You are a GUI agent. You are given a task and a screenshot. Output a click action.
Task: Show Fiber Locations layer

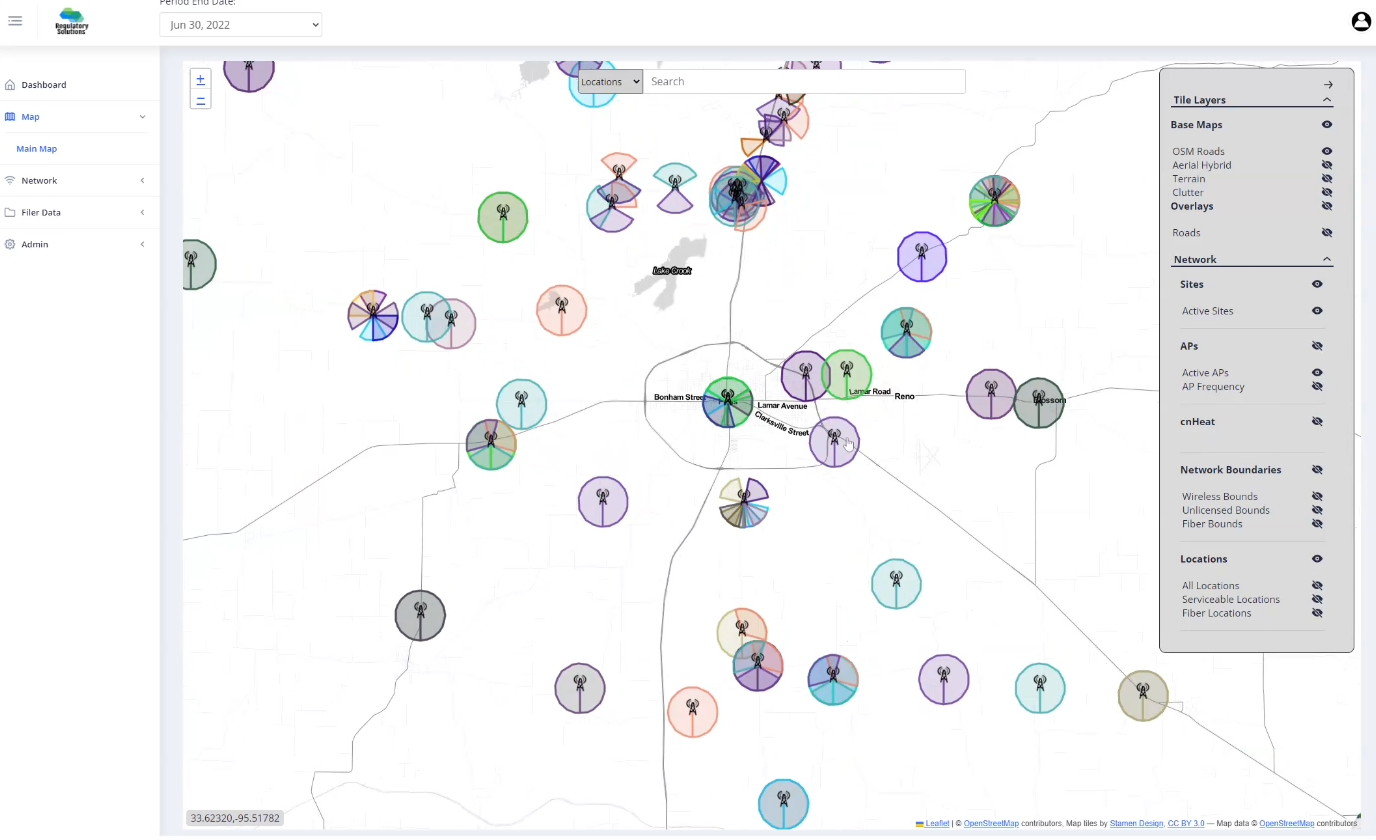tap(1317, 613)
